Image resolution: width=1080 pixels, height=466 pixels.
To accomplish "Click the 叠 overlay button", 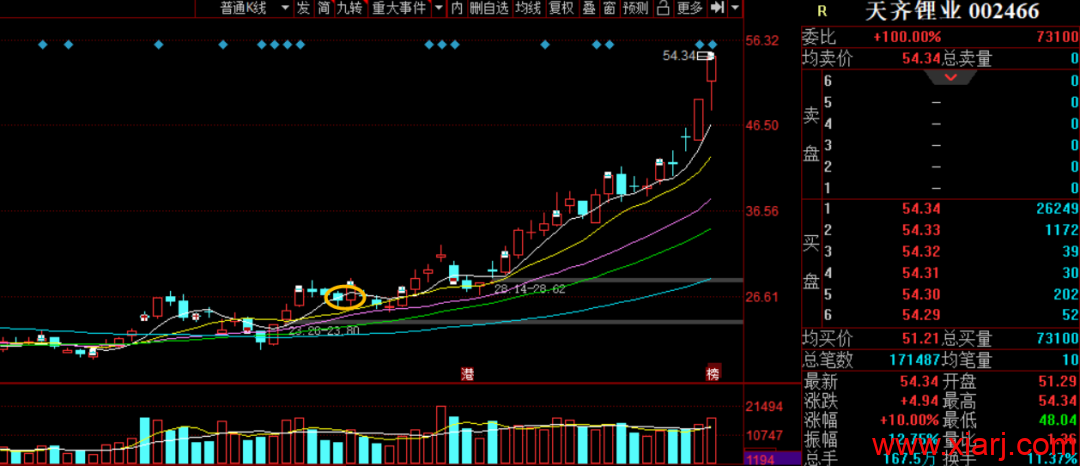I will (589, 8).
